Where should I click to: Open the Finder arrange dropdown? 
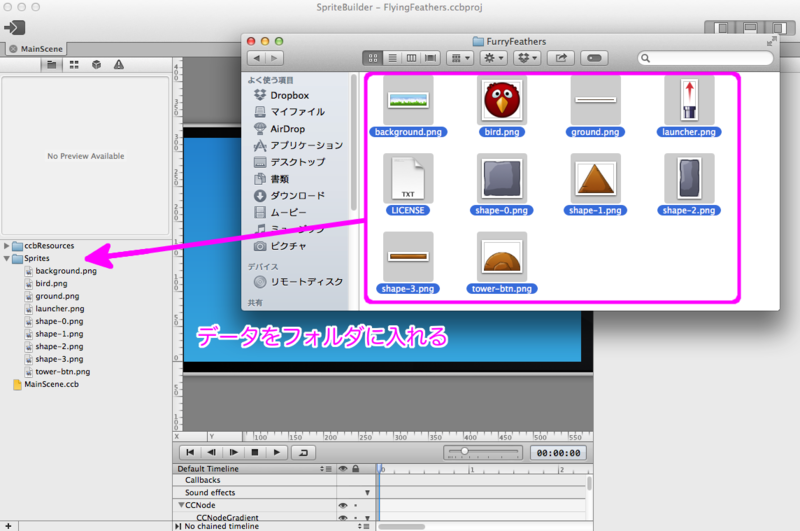pyautogui.click(x=460, y=58)
